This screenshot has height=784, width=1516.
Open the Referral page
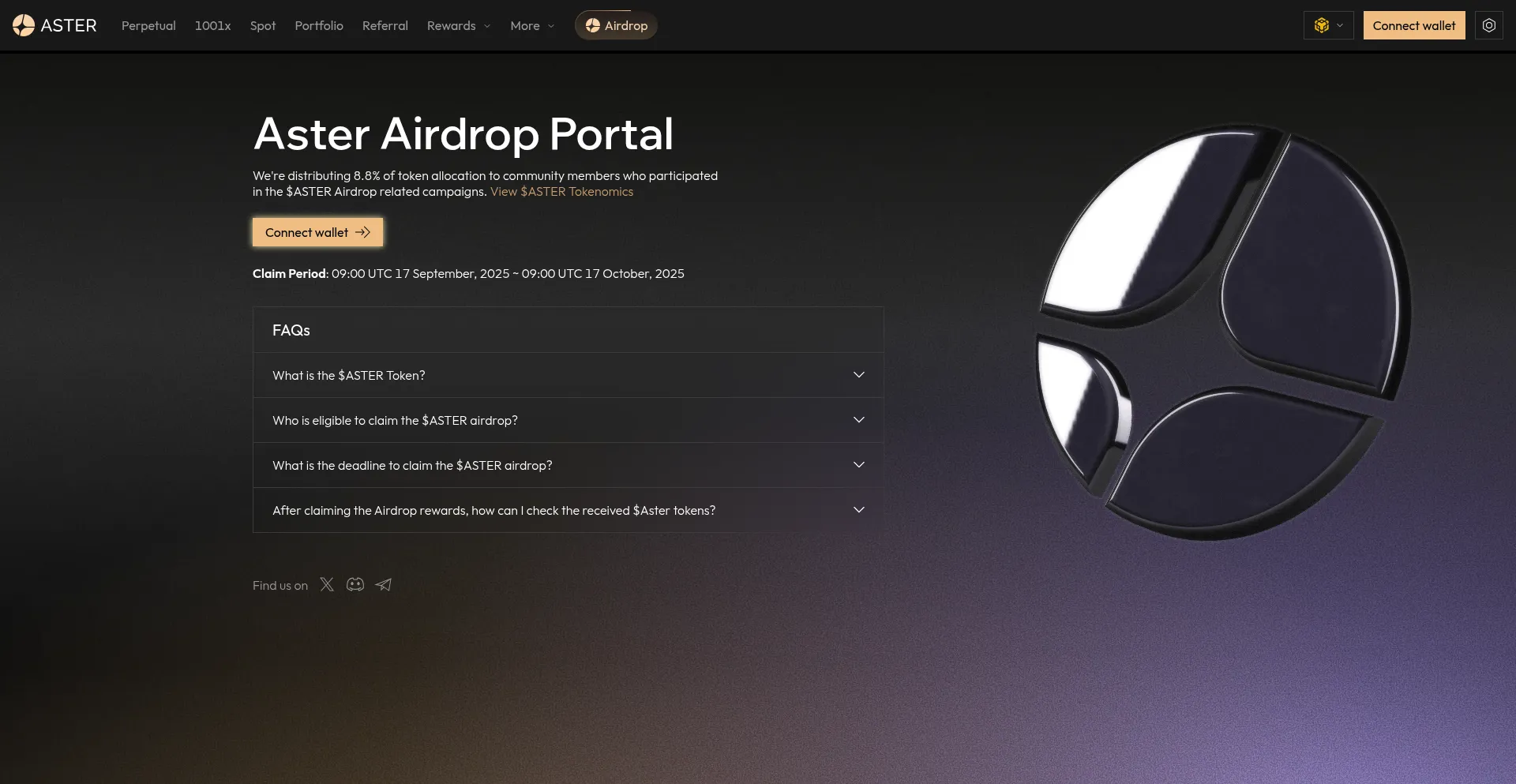point(385,25)
